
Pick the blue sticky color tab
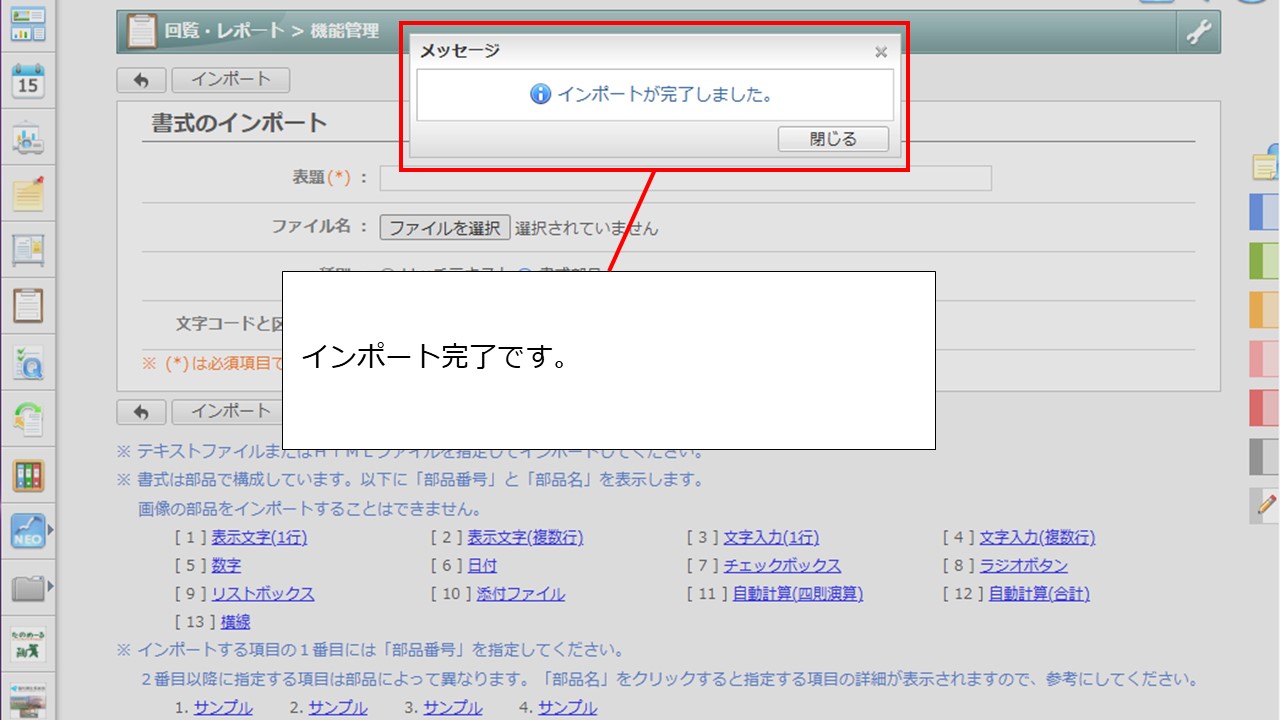pos(1265,213)
